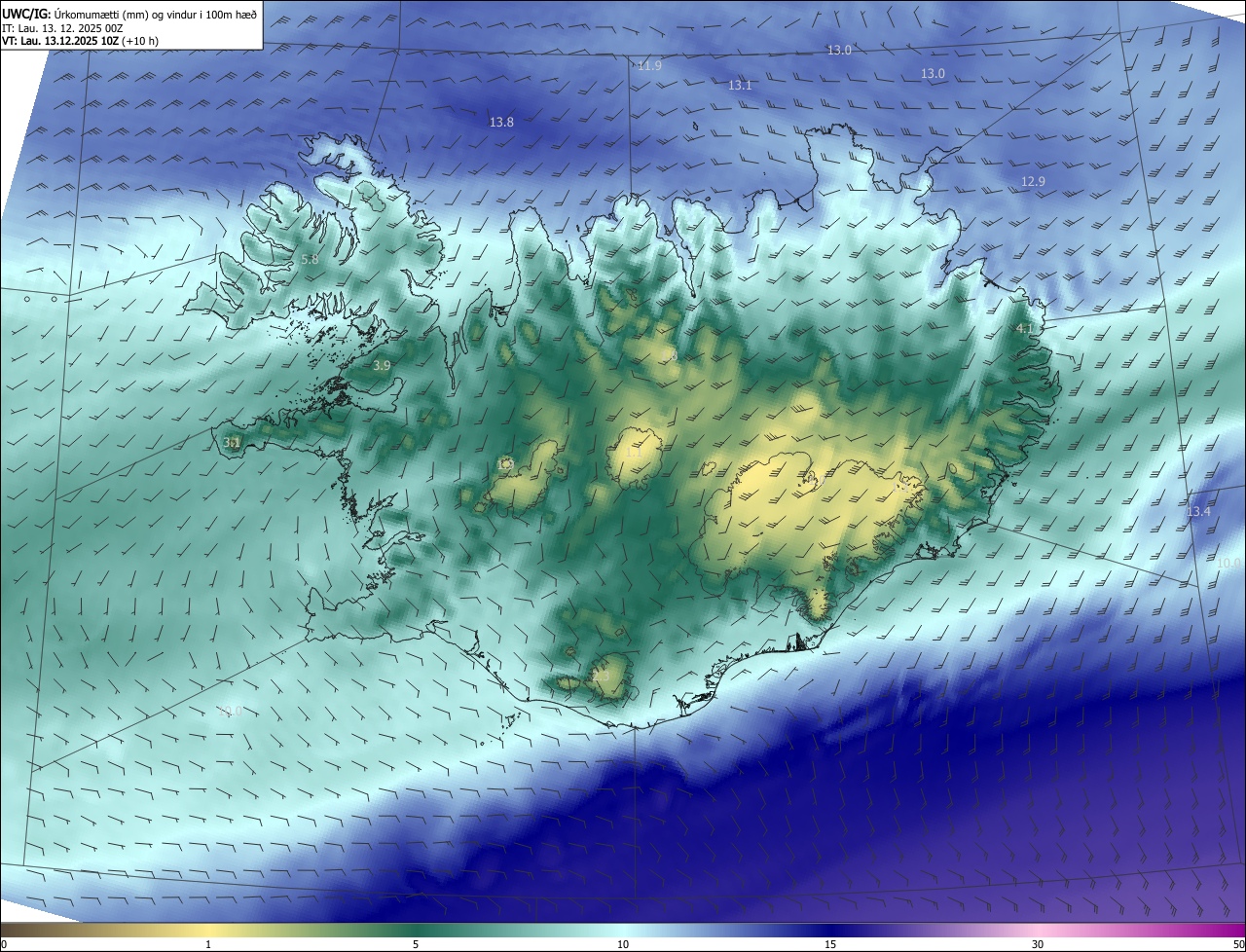The height and width of the screenshot is (952, 1246).
Task: Select the 13.8 value label
Action: [501, 122]
